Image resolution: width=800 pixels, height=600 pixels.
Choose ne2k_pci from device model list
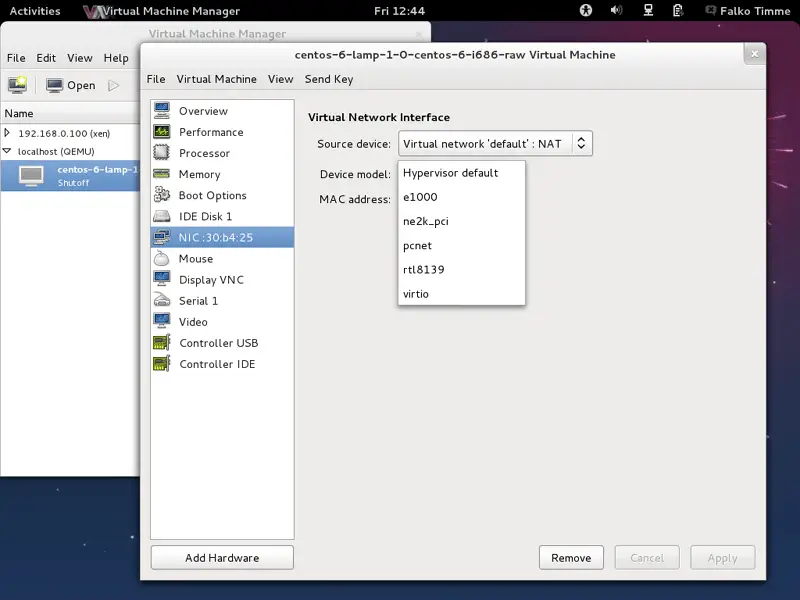coord(461,221)
